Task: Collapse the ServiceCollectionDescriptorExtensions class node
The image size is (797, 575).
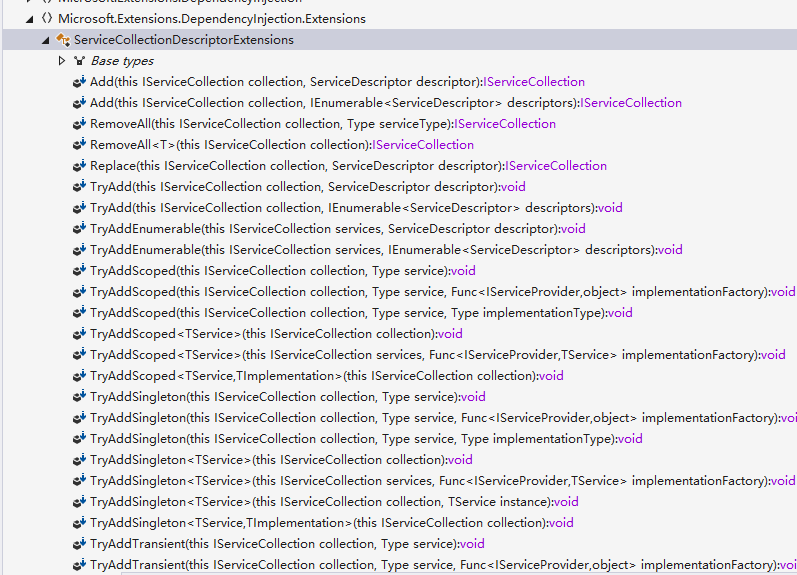Action: pyautogui.click(x=46, y=40)
